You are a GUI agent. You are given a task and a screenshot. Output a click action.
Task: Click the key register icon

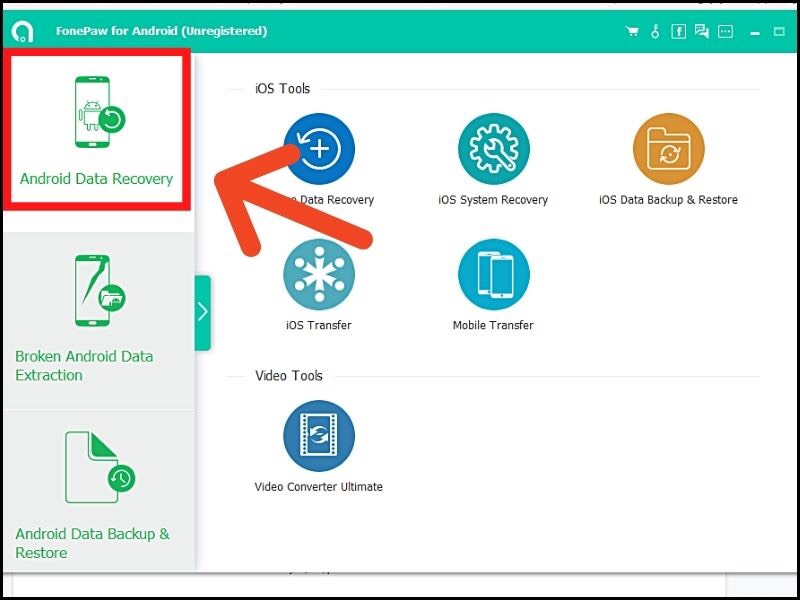655,32
